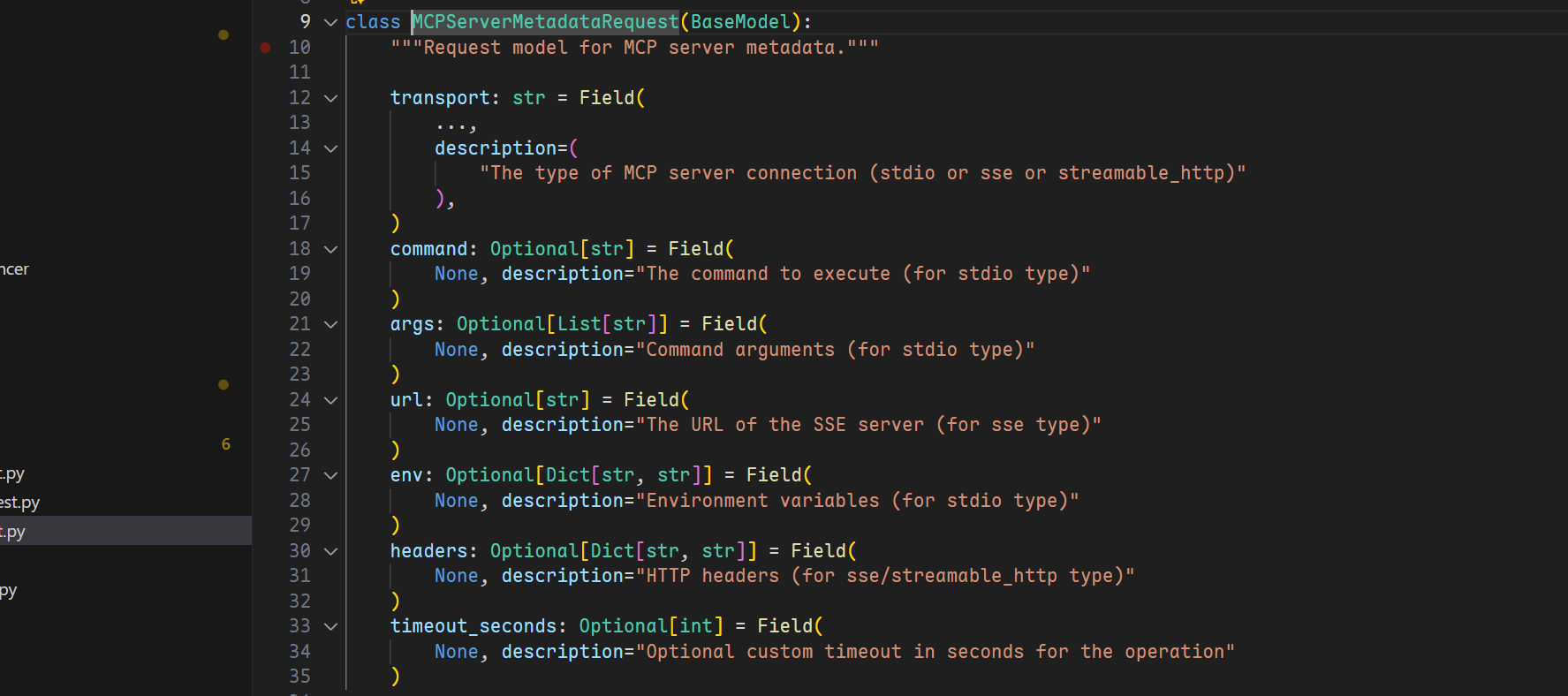Collapse the args field at line 21

point(331,324)
